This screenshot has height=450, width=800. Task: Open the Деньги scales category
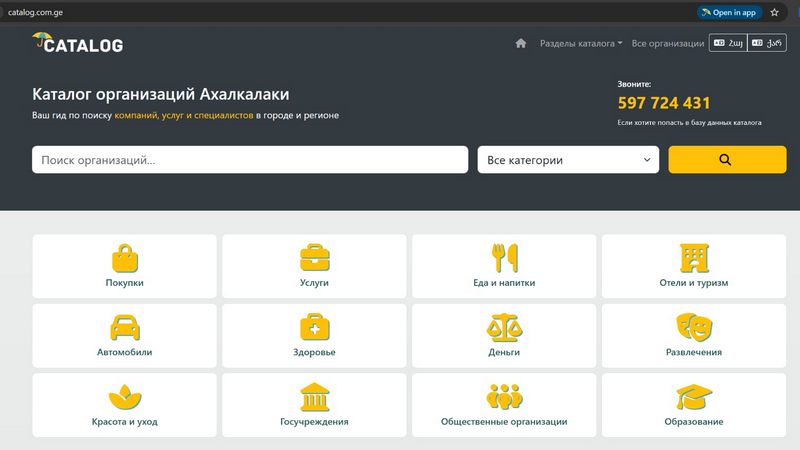[x=504, y=336]
